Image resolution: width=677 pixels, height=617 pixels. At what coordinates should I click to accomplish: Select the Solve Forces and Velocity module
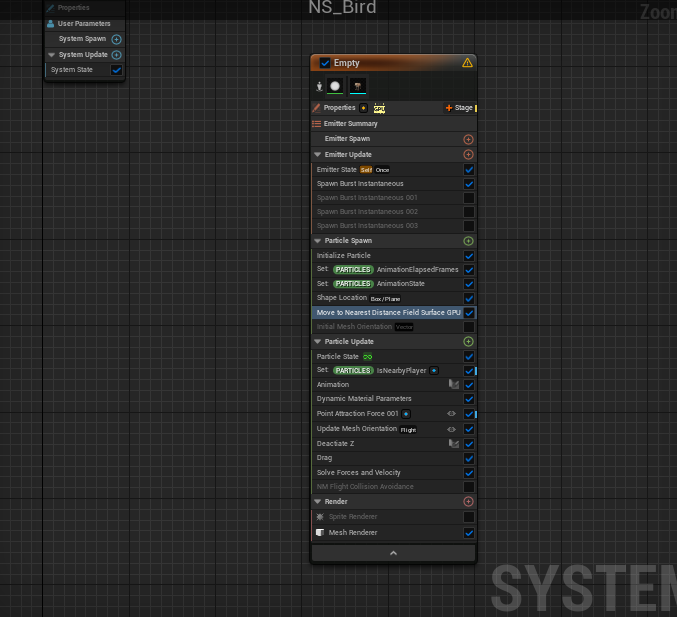[x=393, y=472]
